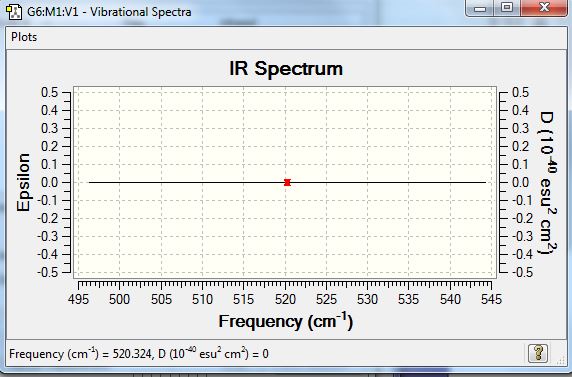Minimize the Vibrational Spectra window
Screen dimensions: 572x377
(x=479, y=8)
